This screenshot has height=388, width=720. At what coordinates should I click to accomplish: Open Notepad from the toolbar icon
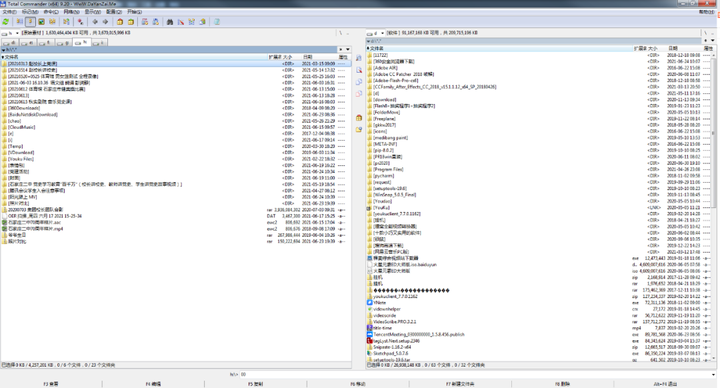[x=217, y=22]
